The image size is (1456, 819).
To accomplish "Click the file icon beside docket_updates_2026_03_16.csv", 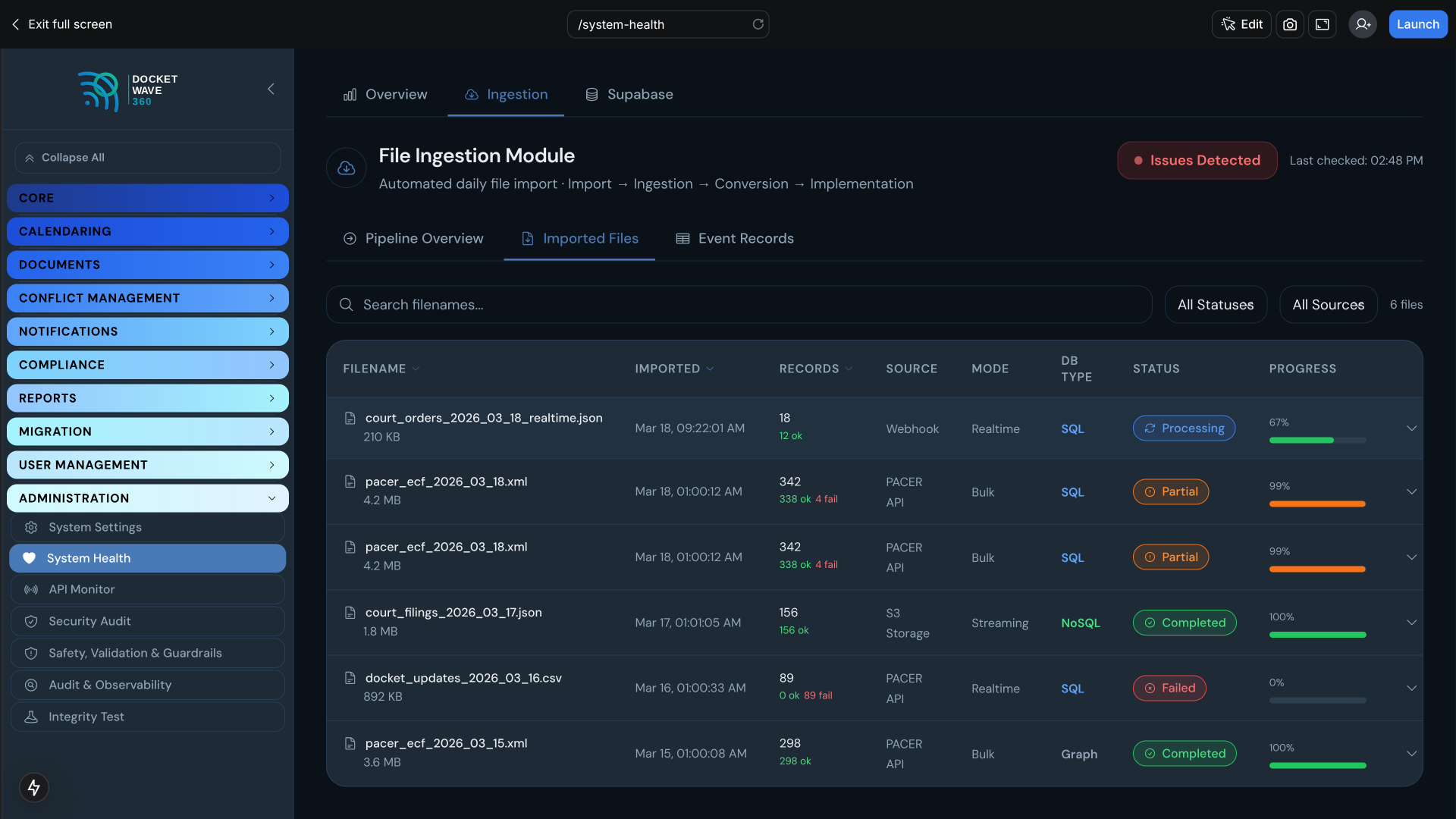I will point(350,678).
